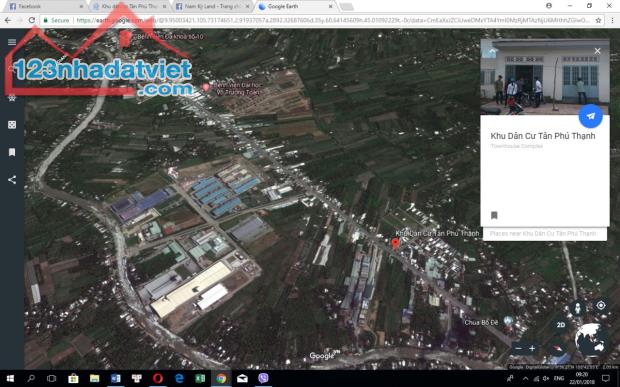
Task: Click the Share icon in left sidebar
Action: pos(12,179)
